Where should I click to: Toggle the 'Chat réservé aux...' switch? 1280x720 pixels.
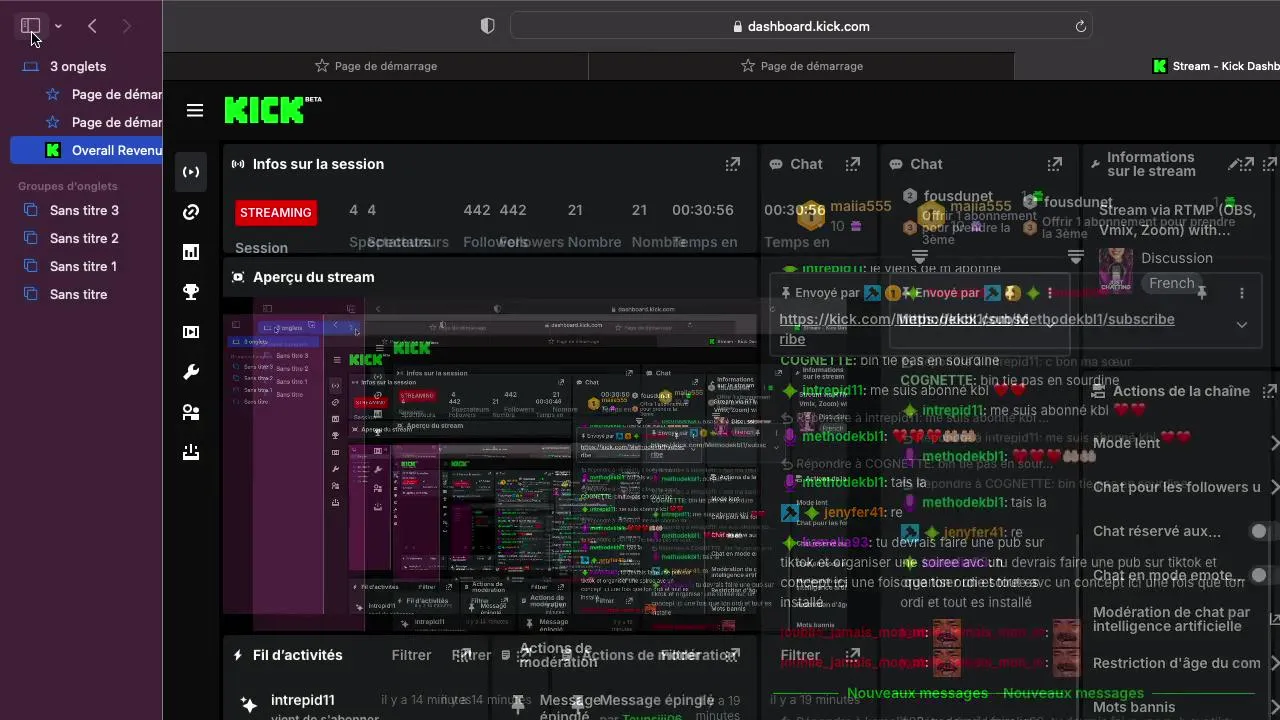[1266, 531]
